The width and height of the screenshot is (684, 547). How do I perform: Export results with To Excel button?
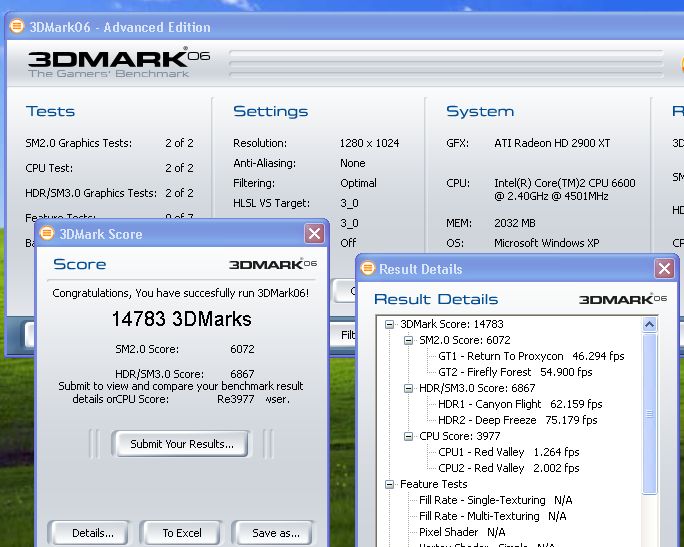[182, 533]
